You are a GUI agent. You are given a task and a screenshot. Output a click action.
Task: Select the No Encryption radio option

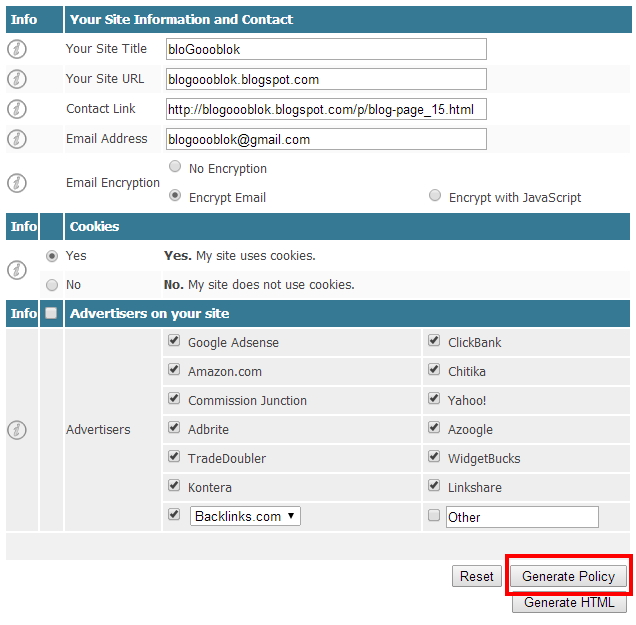click(x=175, y=166)
